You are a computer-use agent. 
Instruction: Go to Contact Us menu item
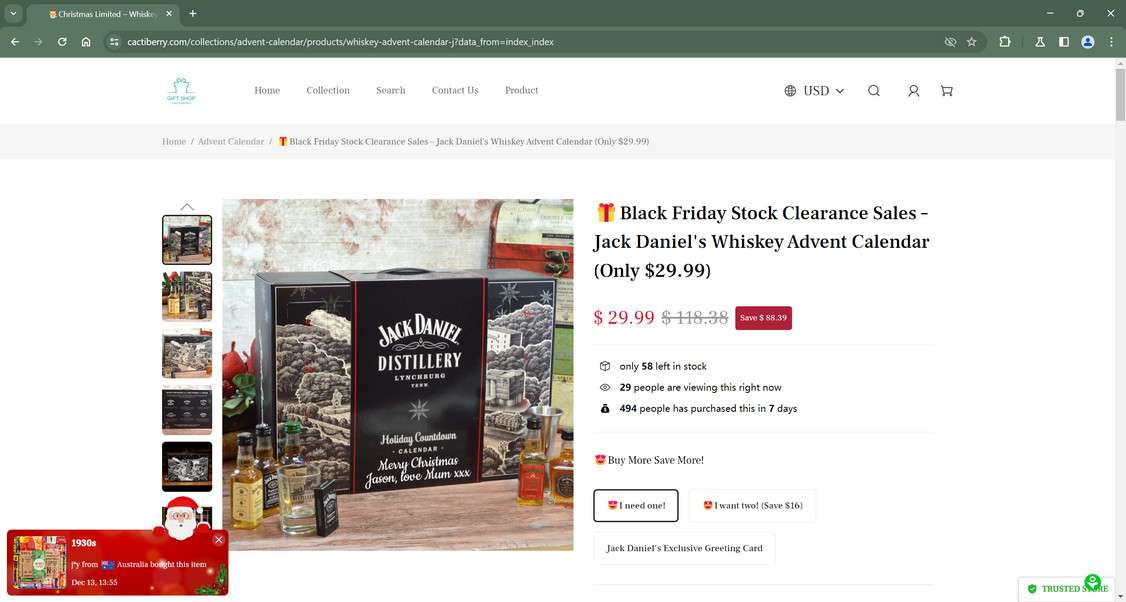(455, 91)
